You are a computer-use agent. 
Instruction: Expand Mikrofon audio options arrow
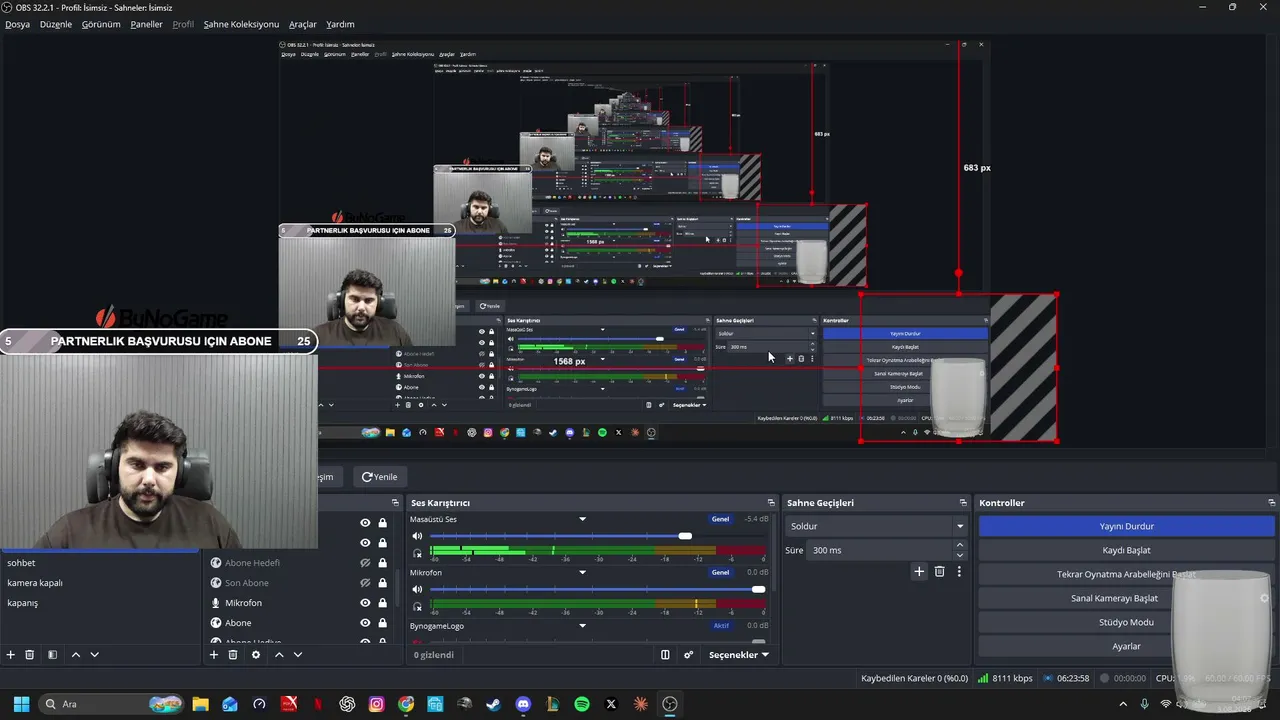point(582,573)
